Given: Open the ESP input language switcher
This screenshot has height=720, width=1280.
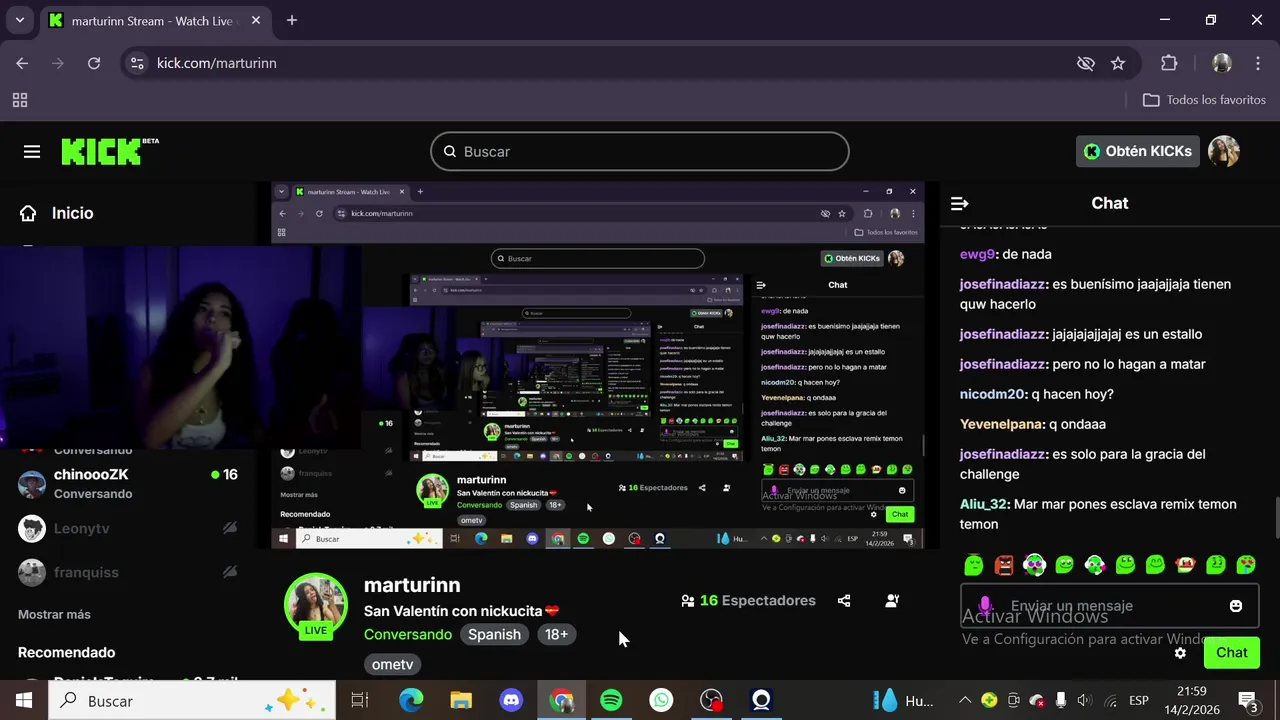Looking at the screenshot, I should click(x=1138, y=701).
